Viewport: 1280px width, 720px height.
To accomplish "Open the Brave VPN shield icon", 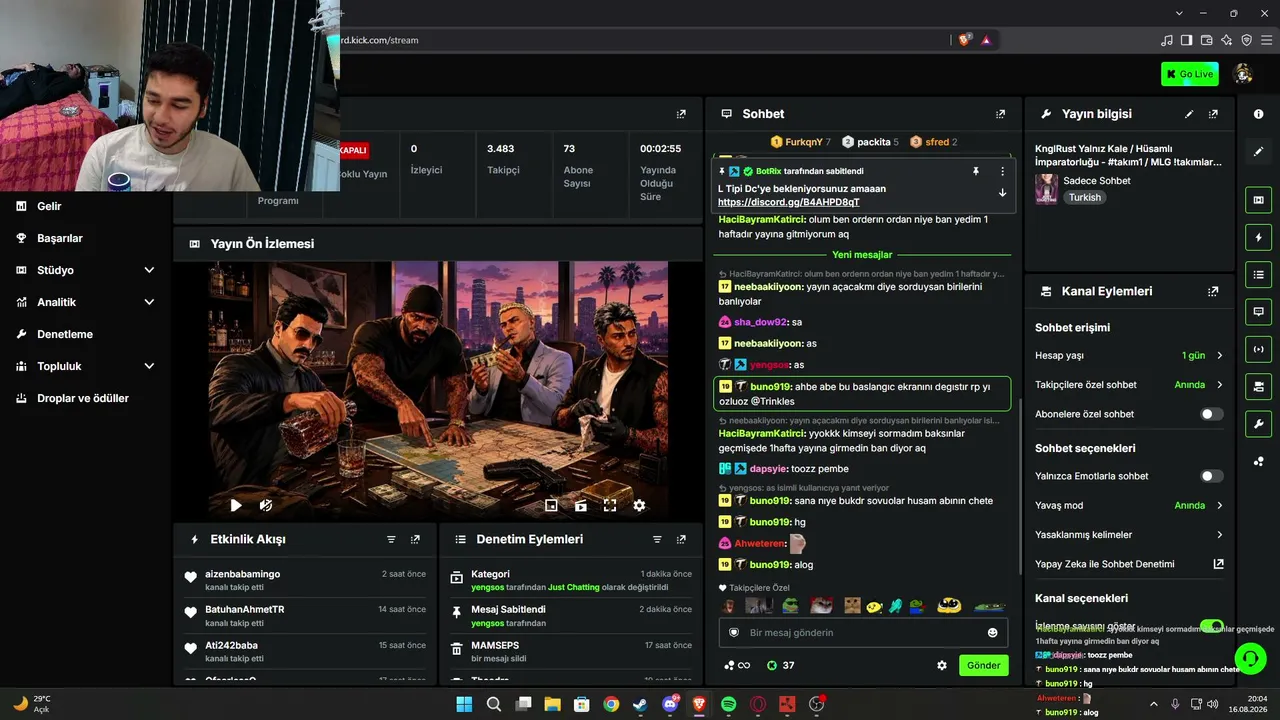I will click(1246, 40).
